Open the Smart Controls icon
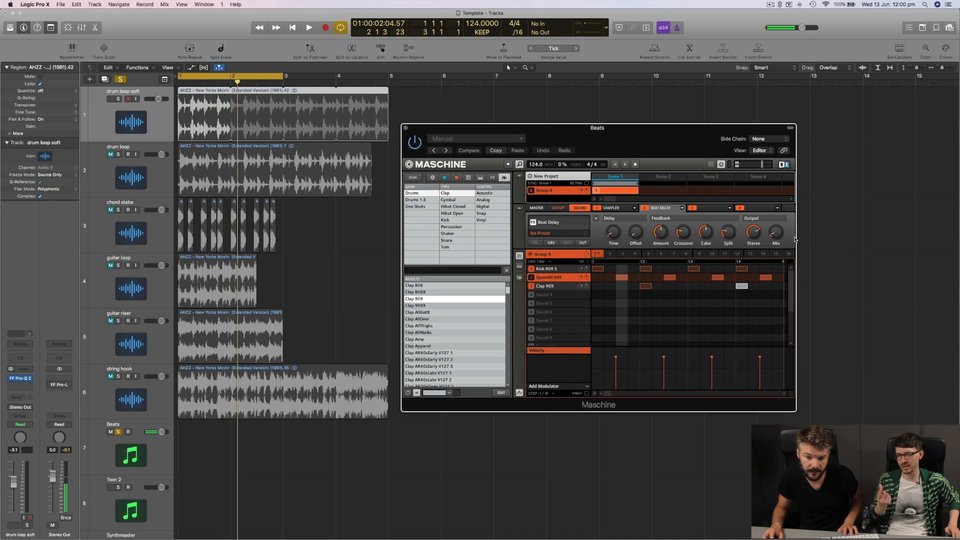 67,28
